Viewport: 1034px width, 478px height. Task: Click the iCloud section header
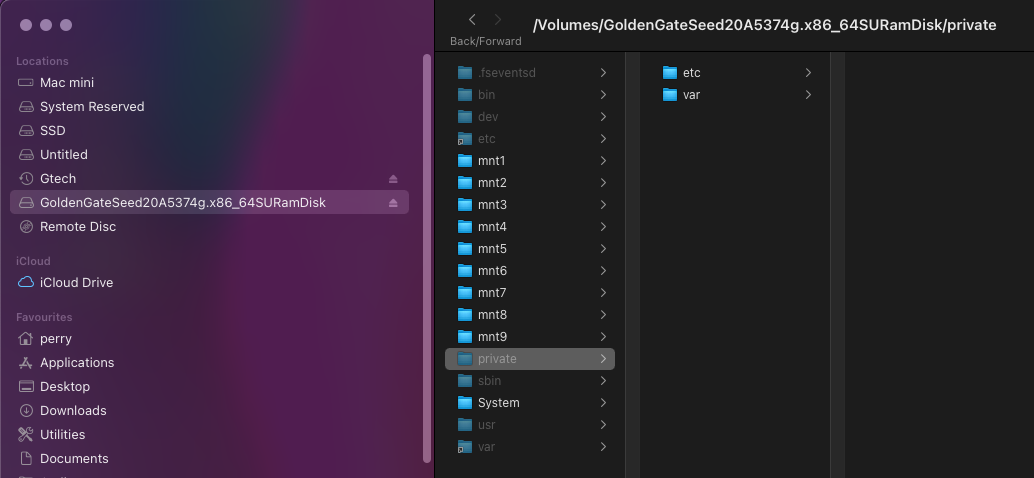tap(33, 261)
